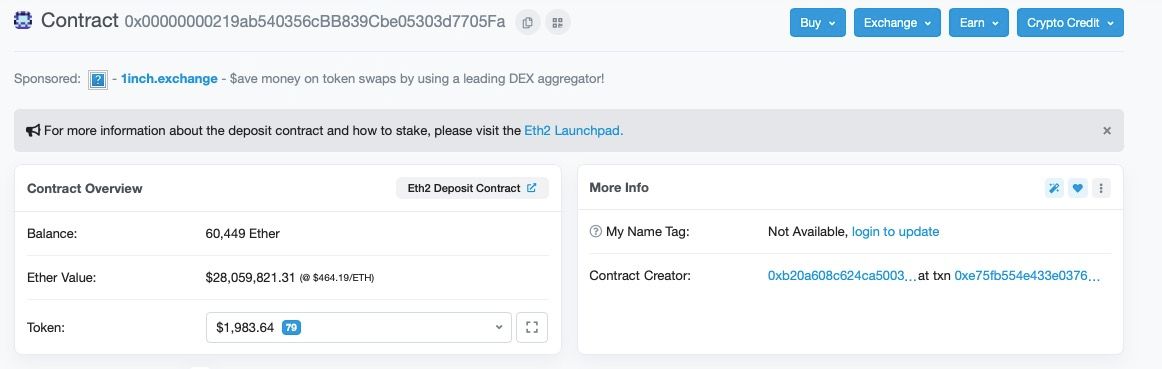
Task: Click the Eth2 Deposit Contract tag button
Action: [x=472, y=188]
